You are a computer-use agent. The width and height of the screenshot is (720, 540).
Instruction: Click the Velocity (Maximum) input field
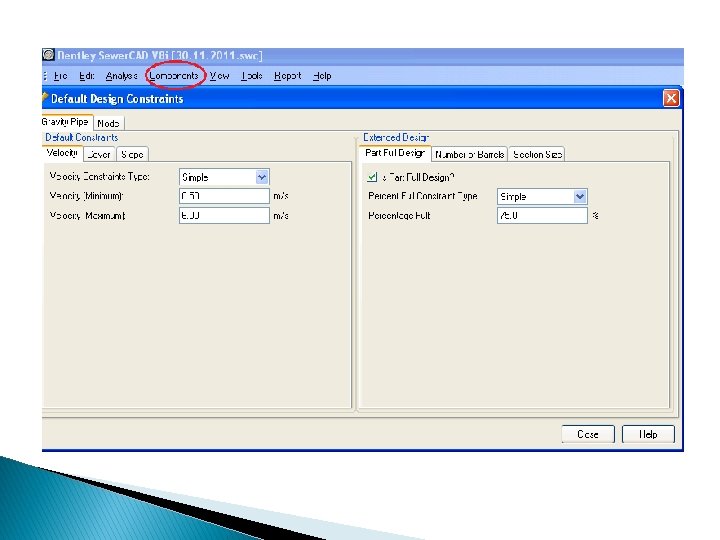point(224,215)
